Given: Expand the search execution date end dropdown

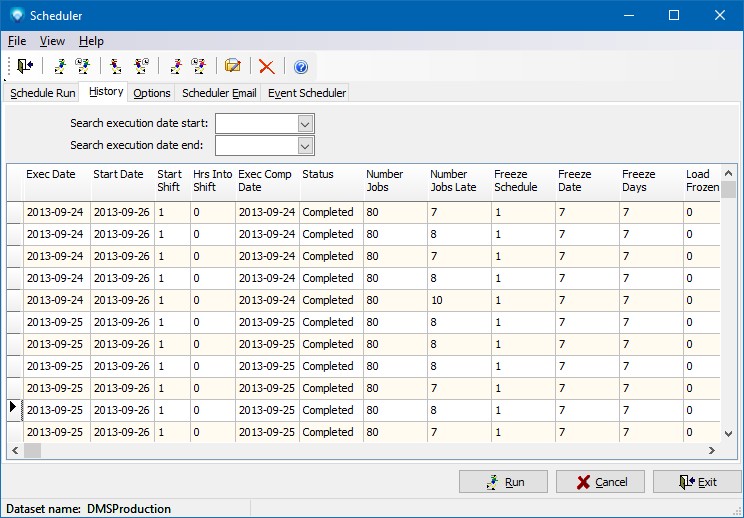Looking at the screenshot, I should (x=306, y=146).
